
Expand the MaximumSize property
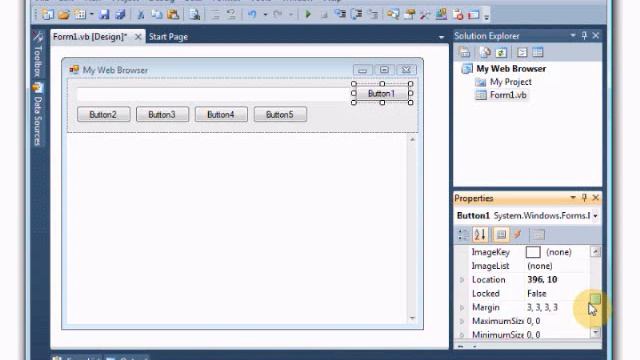[462, 321]
